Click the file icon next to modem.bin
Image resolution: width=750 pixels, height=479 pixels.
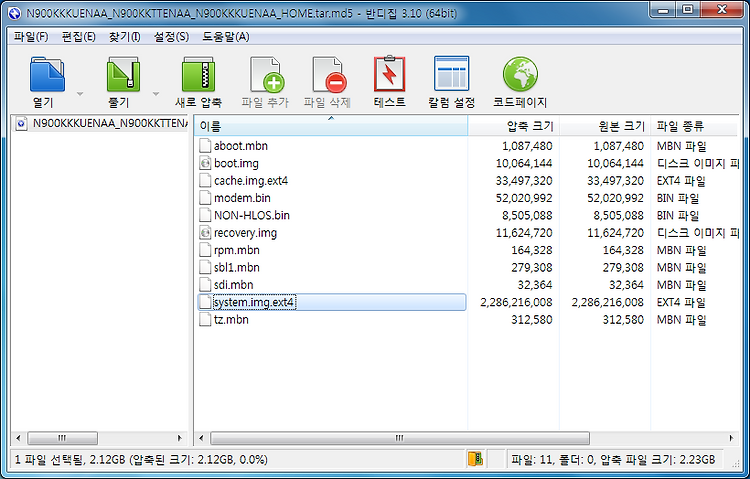[x=205, y=198]
